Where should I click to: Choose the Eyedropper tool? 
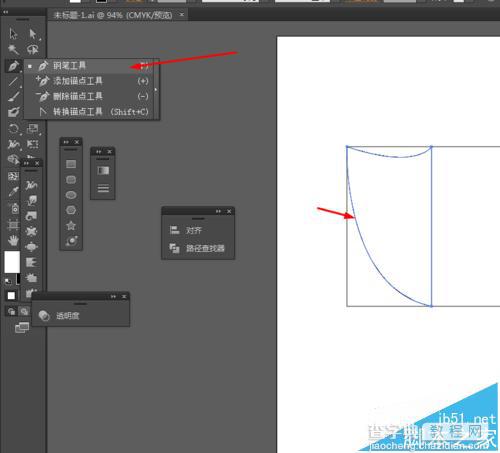click(x=13, y=192)
